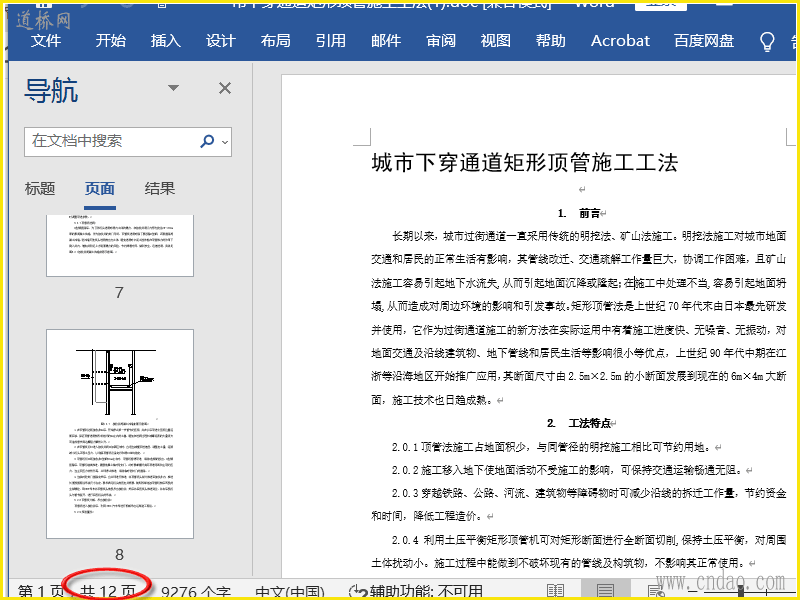Viewport: 800px width, 600px height.
Task: Switch to Print Layout view icon
Action: (606, 591)
